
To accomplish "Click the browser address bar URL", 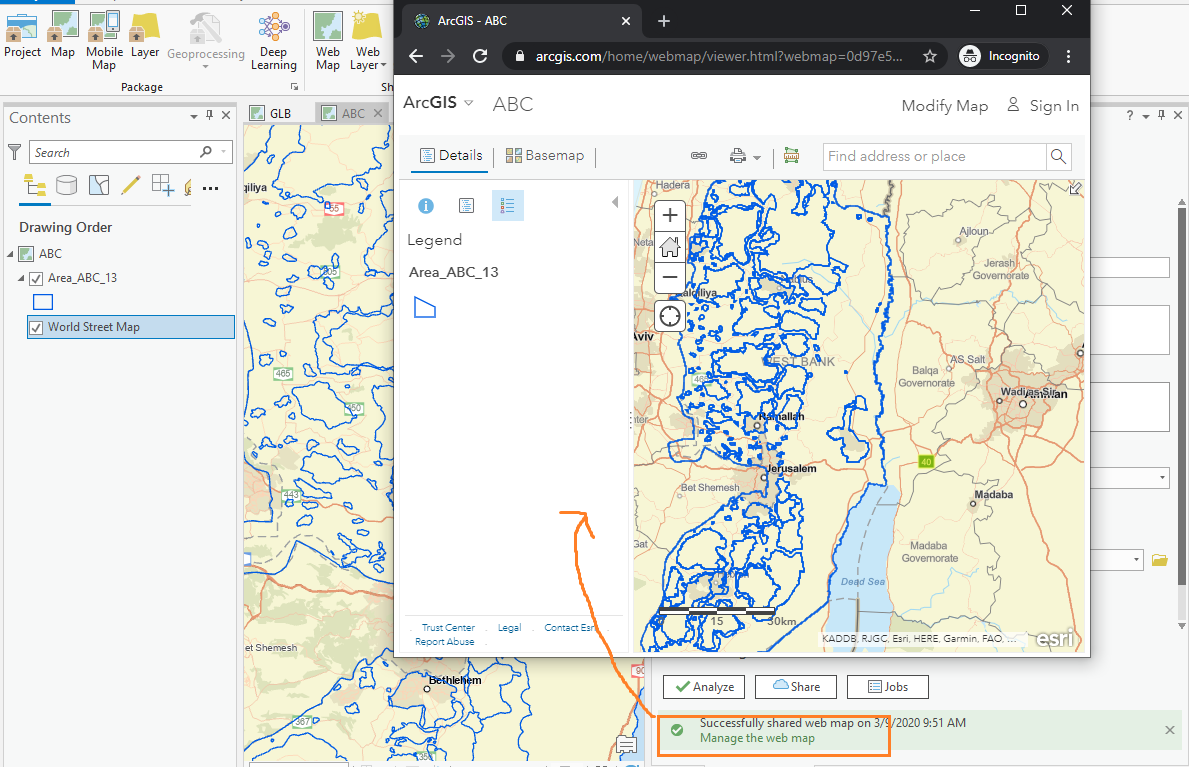I will [x=719, y=56].
